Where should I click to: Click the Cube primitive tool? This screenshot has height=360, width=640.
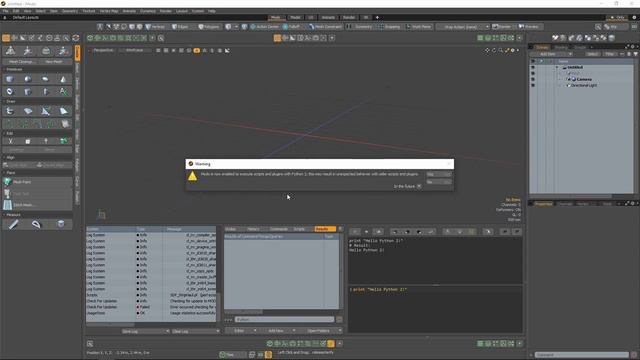[x=10, y=79]
